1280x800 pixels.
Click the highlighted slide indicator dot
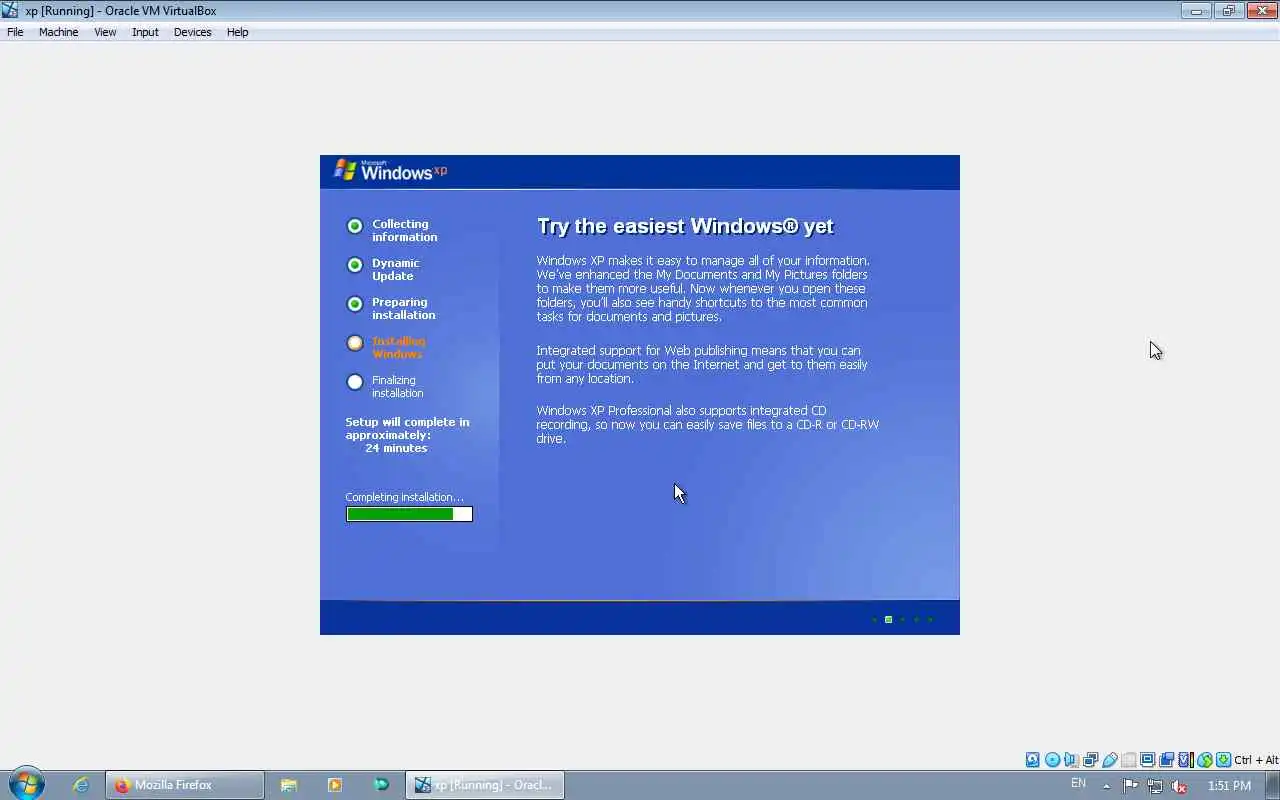click(x=888, y=620)
